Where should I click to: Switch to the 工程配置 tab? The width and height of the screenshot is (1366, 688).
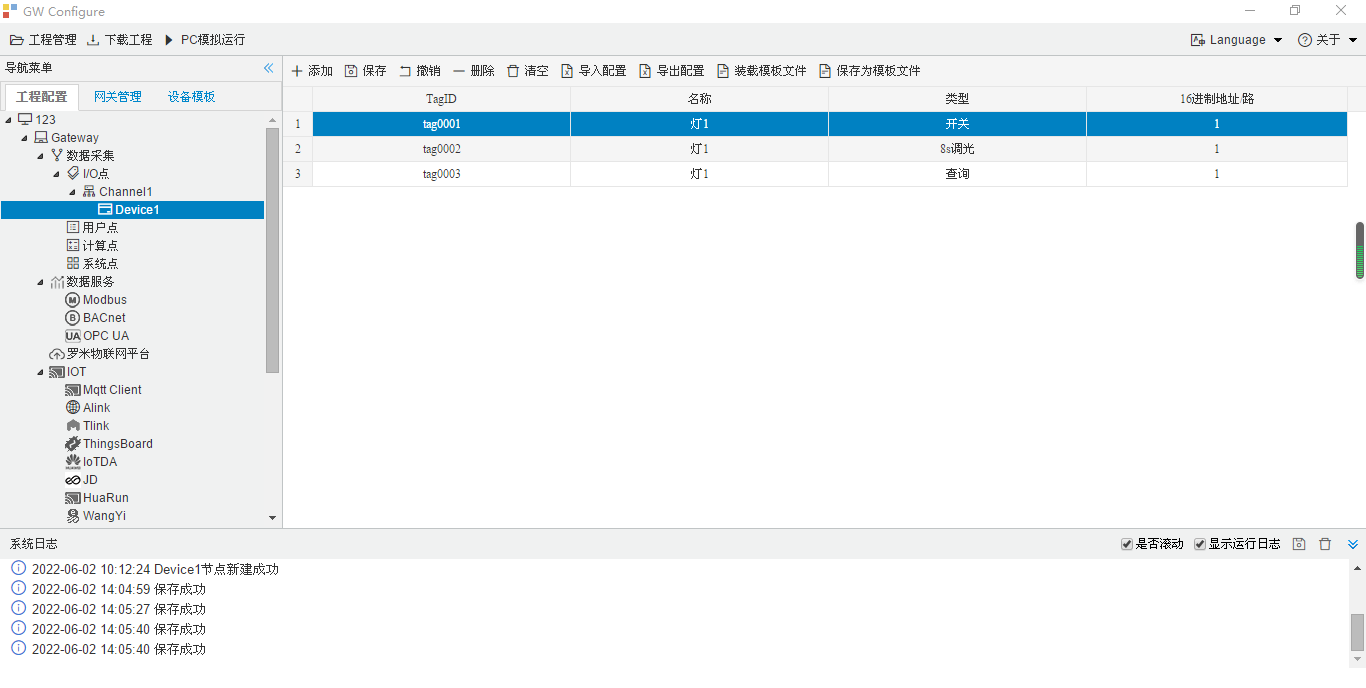click(42, 97)
